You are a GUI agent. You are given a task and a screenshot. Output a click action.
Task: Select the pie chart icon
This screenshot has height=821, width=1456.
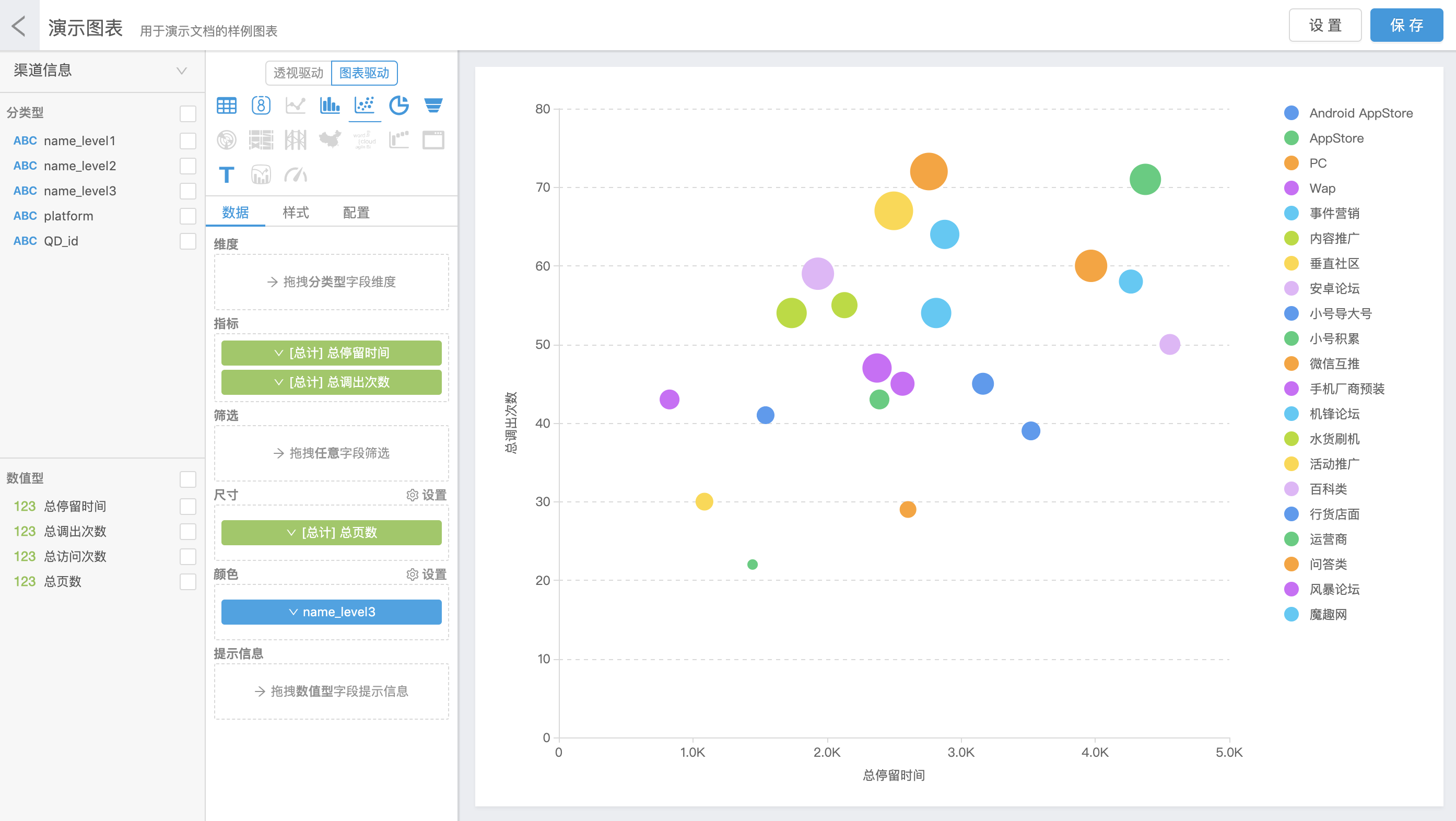pos(399,105)
